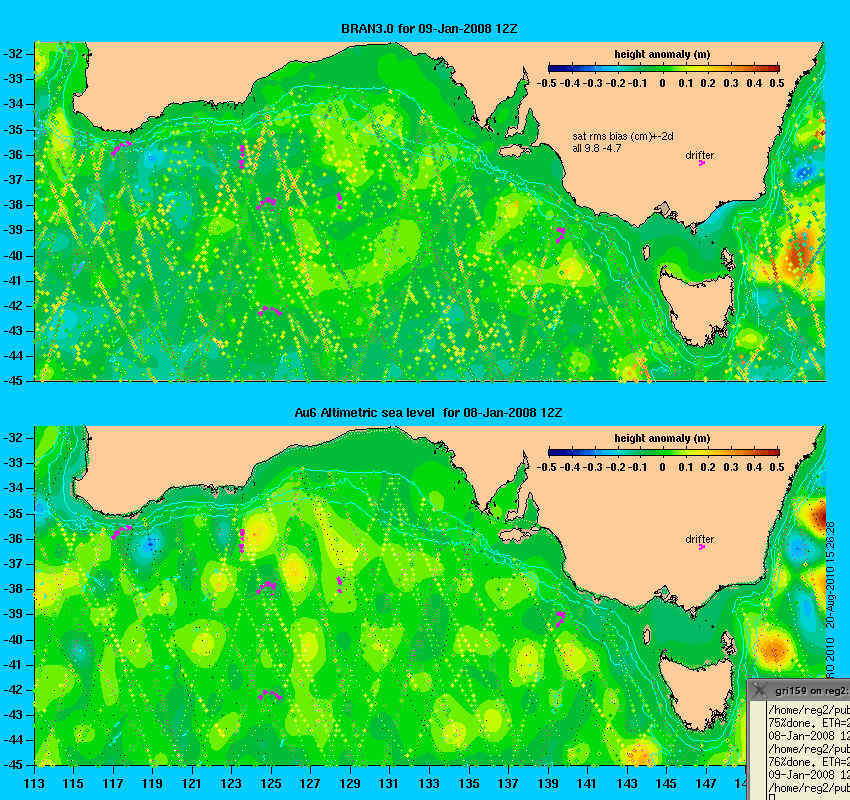The width and height of the screenshot is (850, 800).
Task: Click the 'height anomaly (m)' label in top plot
Action: (662, 54)
